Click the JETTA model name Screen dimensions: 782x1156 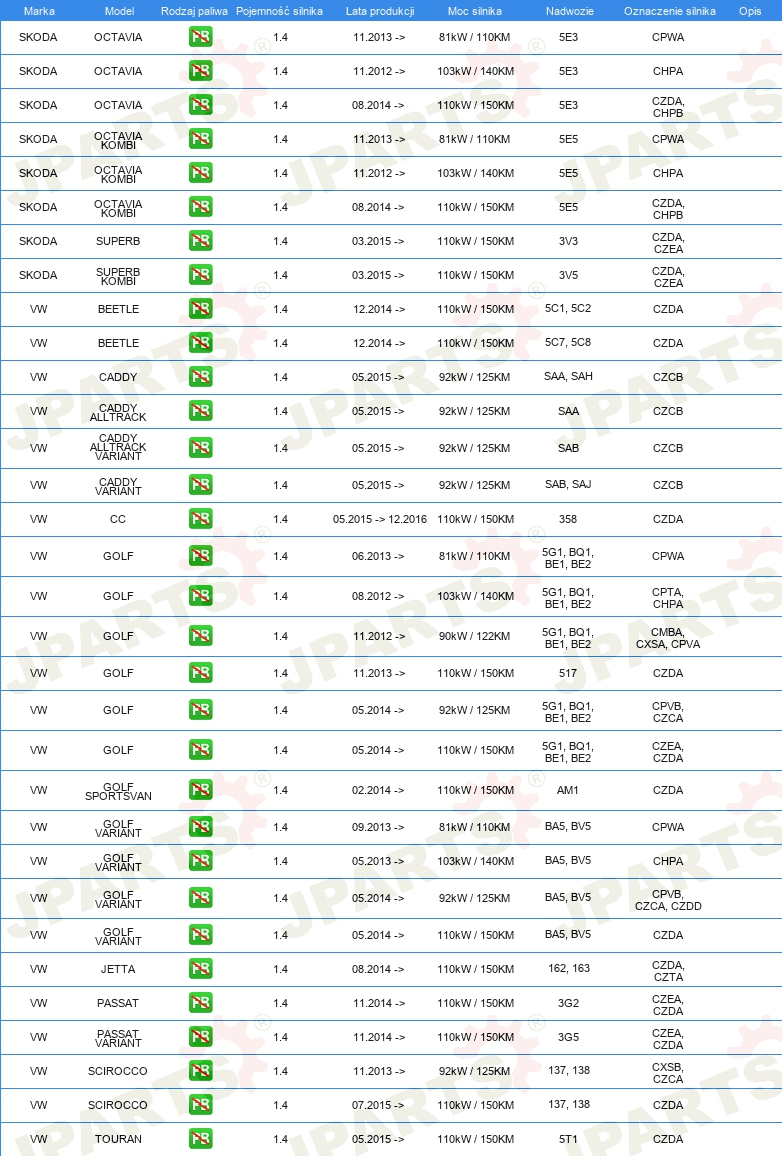[x=118, y=969]
